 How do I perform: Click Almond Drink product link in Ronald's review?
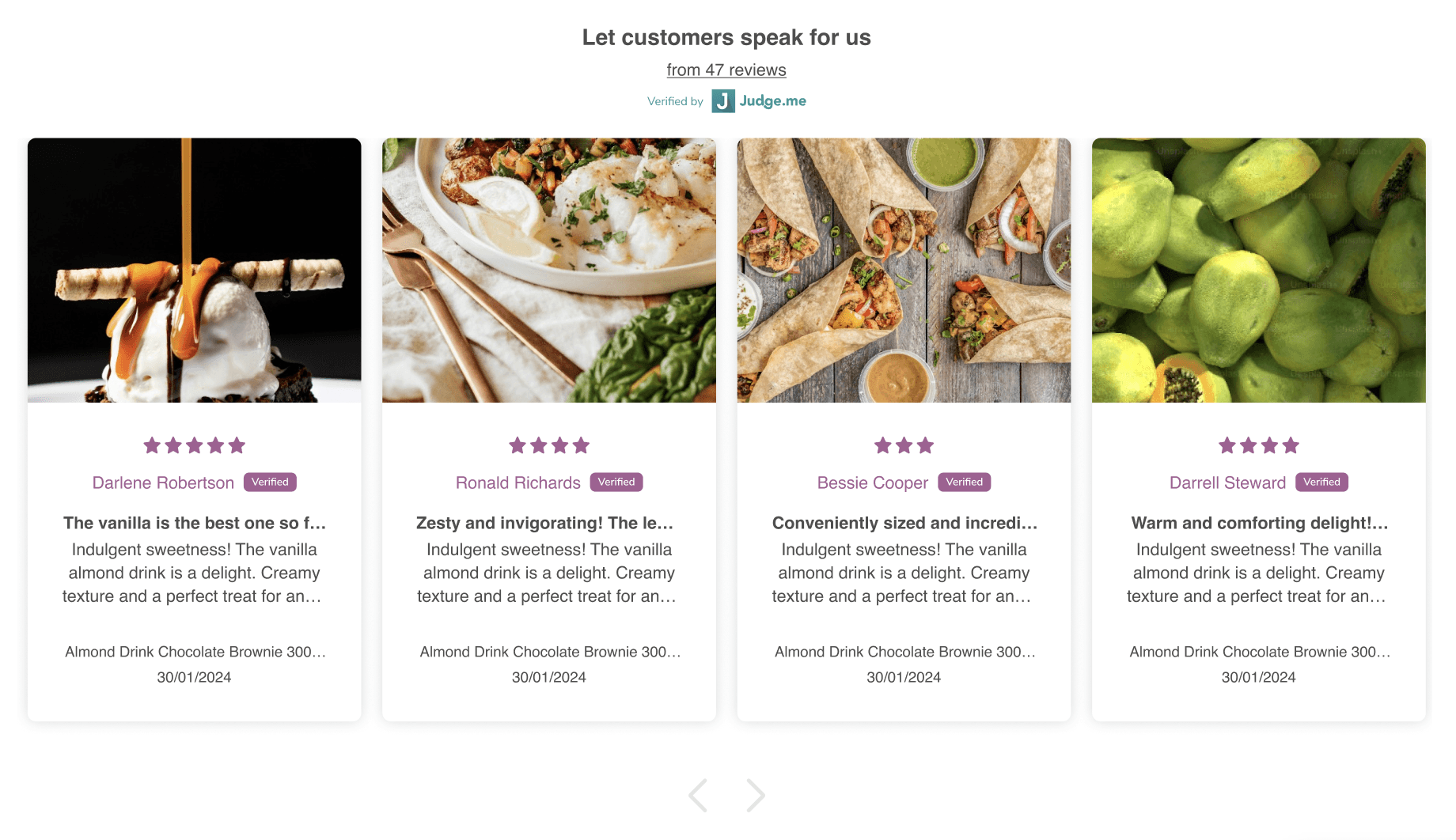549,652
